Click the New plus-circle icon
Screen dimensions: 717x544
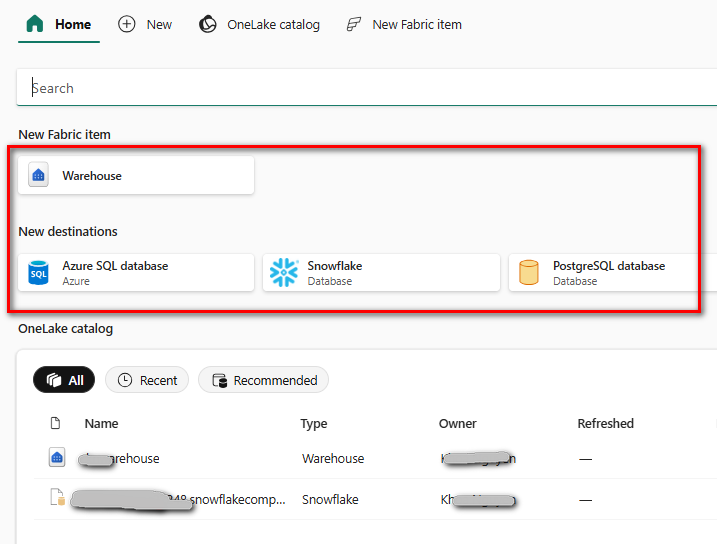(x=127, y=24)
